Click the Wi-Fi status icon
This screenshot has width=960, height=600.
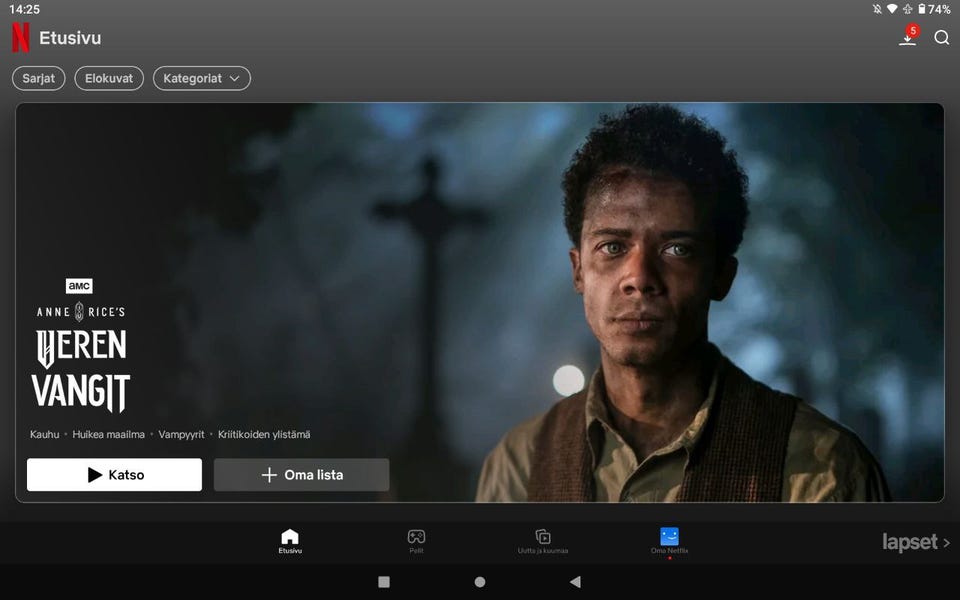coord(892,9)
